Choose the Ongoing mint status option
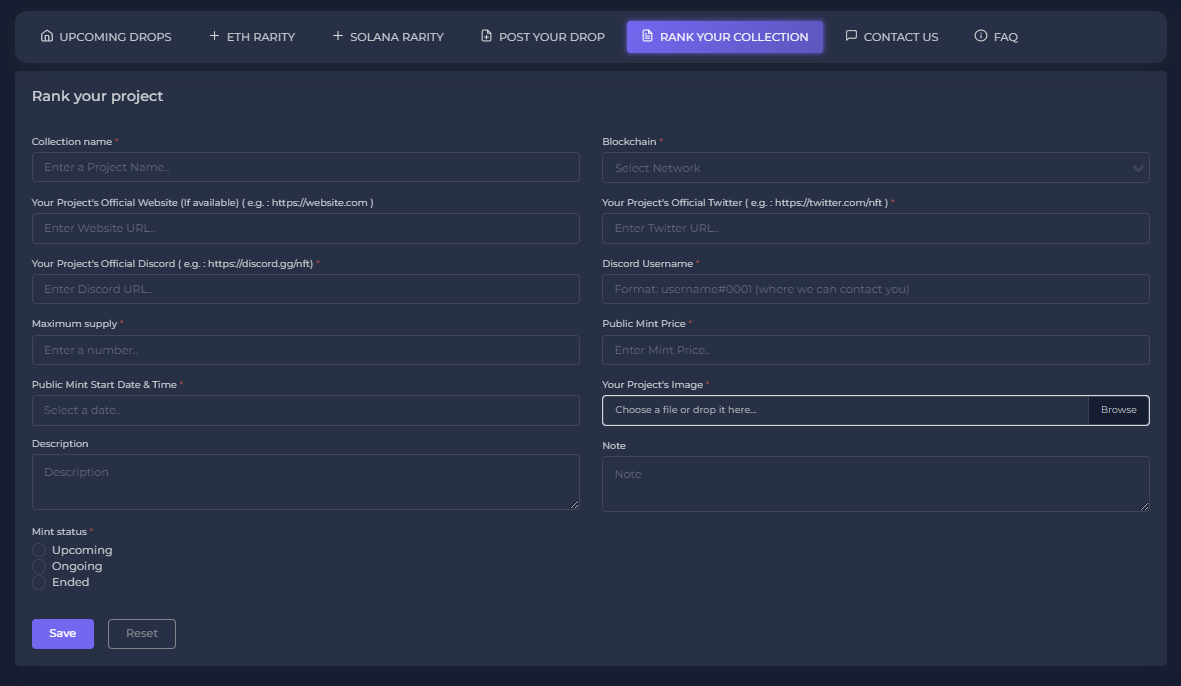 (x=40, y=566)
